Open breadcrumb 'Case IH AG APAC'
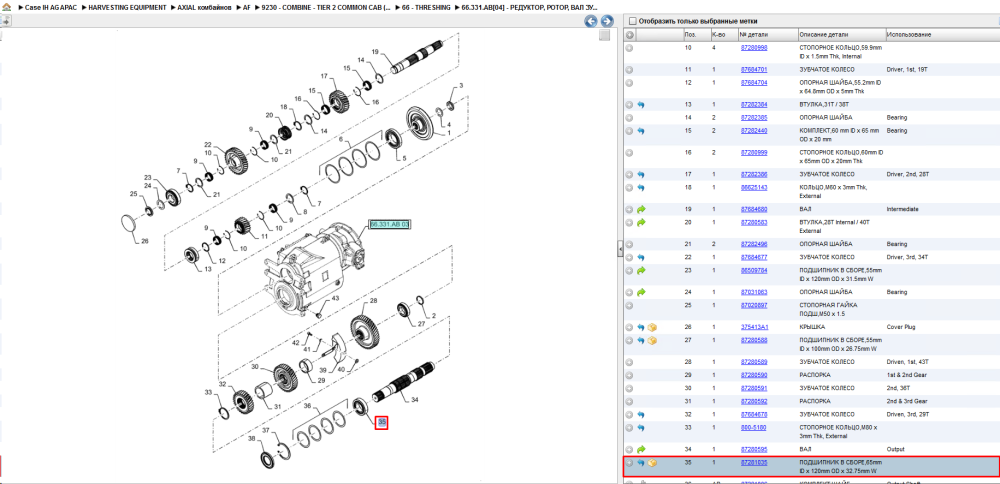 (x=51, y=6)
